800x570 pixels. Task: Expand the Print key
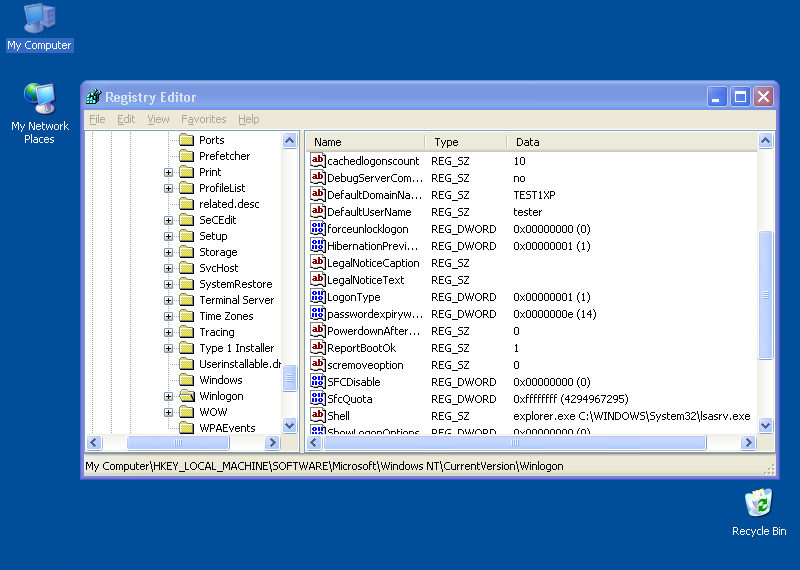click(168, 172)
